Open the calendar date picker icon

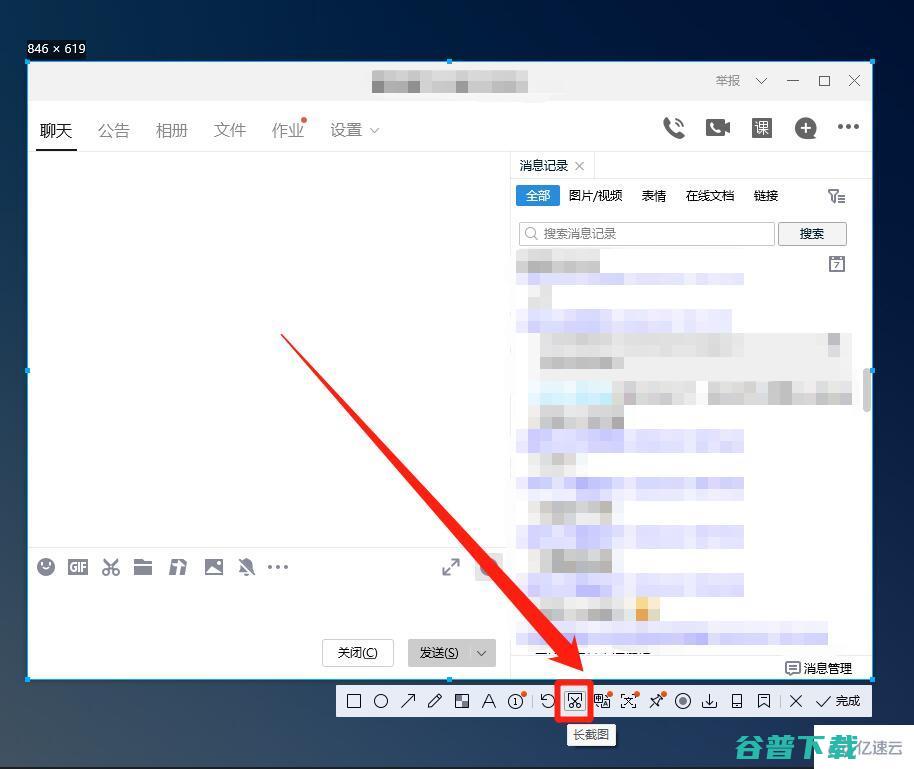[836, 264]
